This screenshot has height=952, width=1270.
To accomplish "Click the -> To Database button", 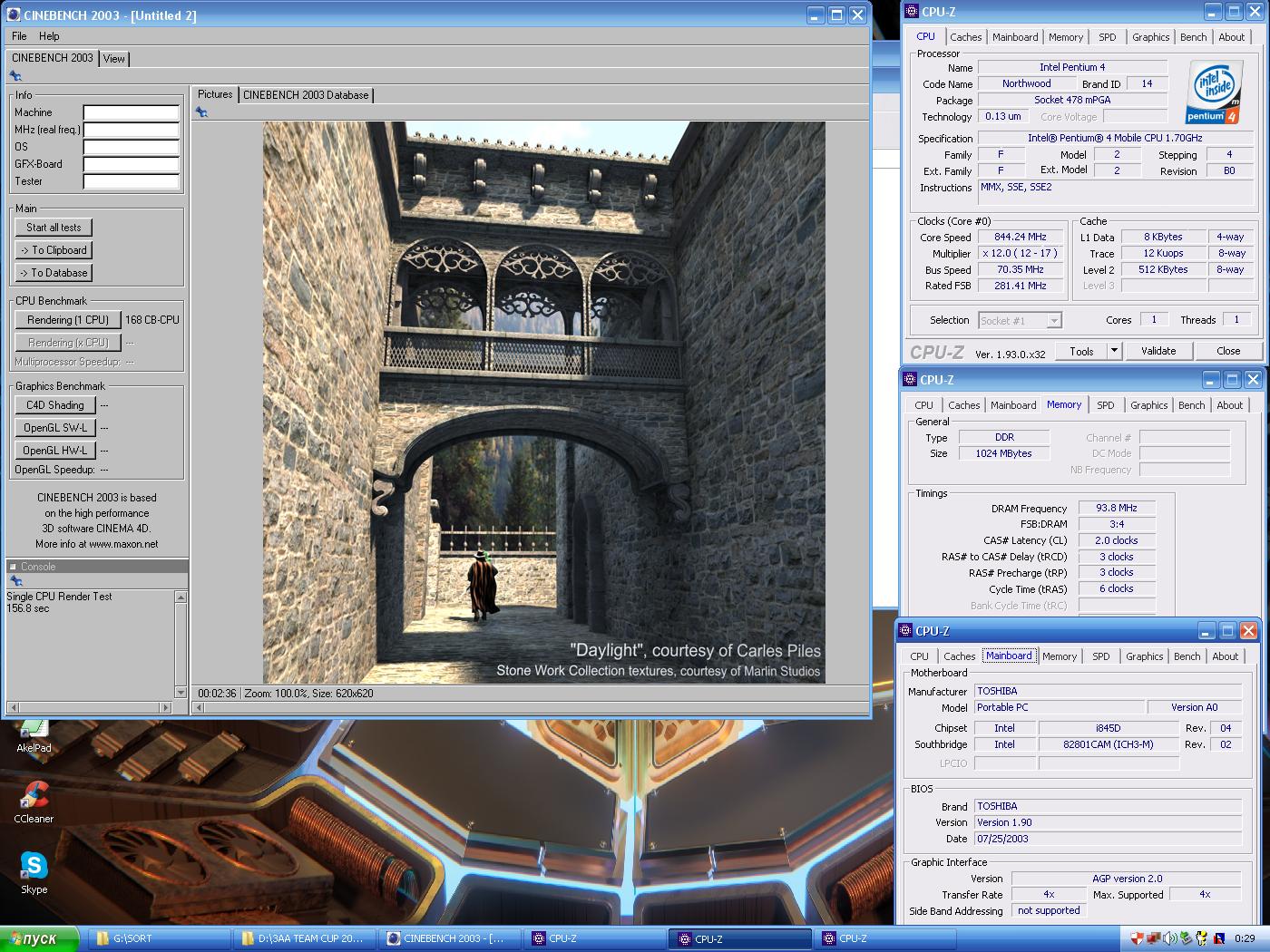I will coord(54,273).
